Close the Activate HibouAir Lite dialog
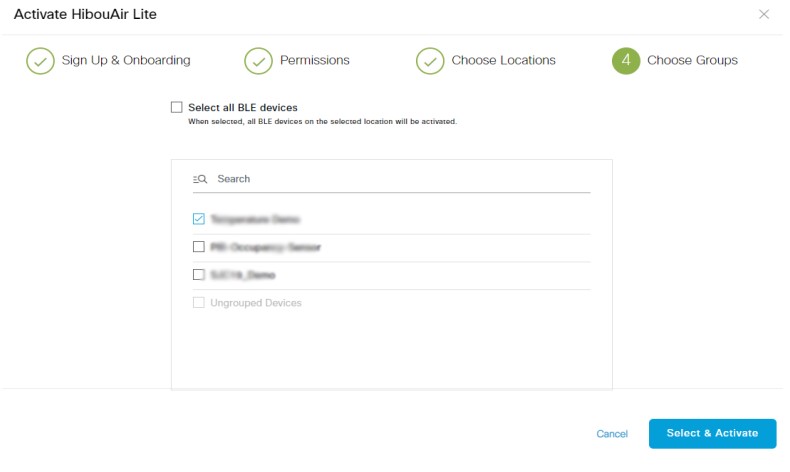The width and height of the screenshot is (790, 472). [x=764, y=14]
